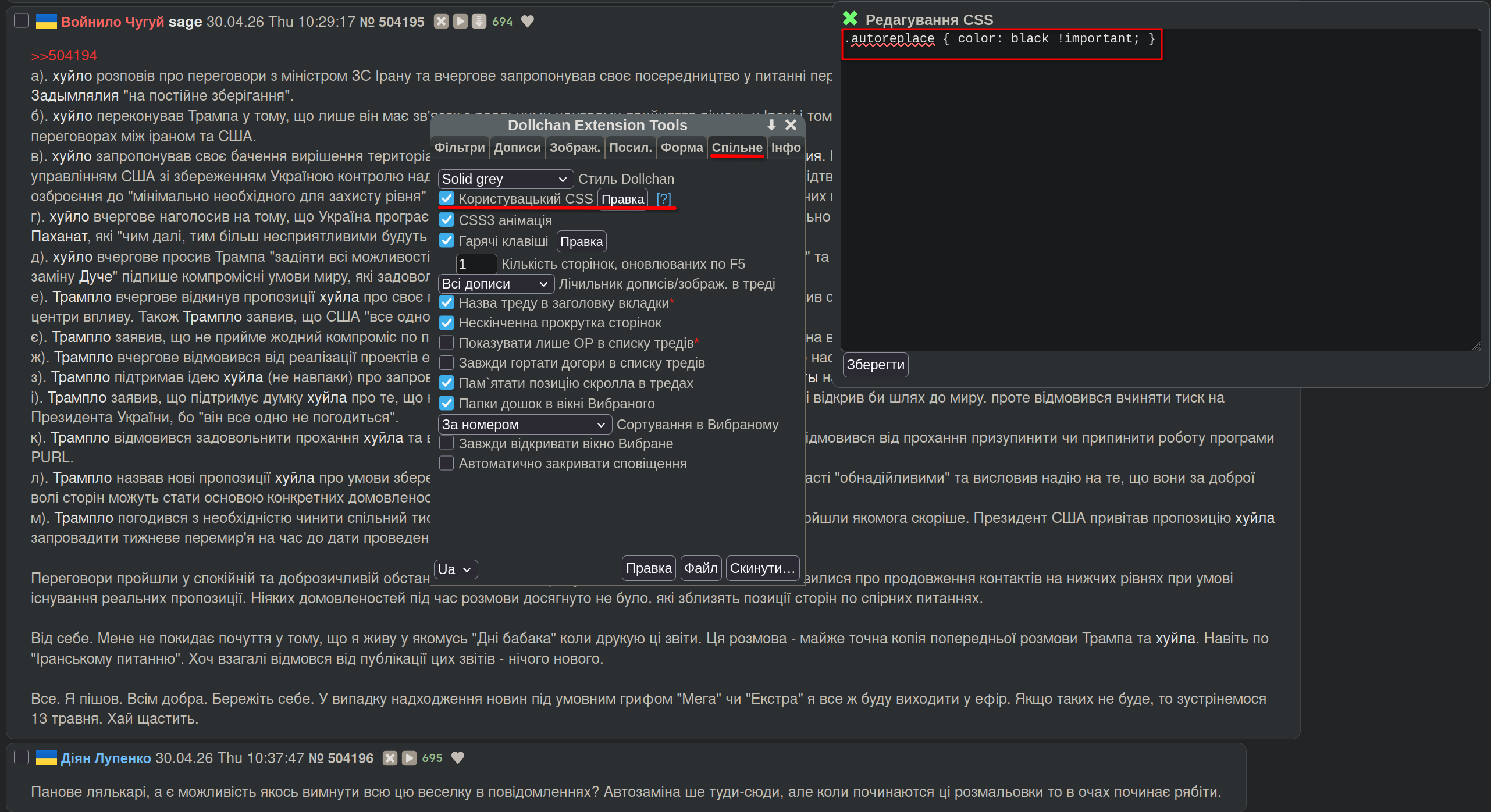Disable the CSS3 анімація checkbox
The height and width of the screenshot is (812, 1491).
coord(446,220)
